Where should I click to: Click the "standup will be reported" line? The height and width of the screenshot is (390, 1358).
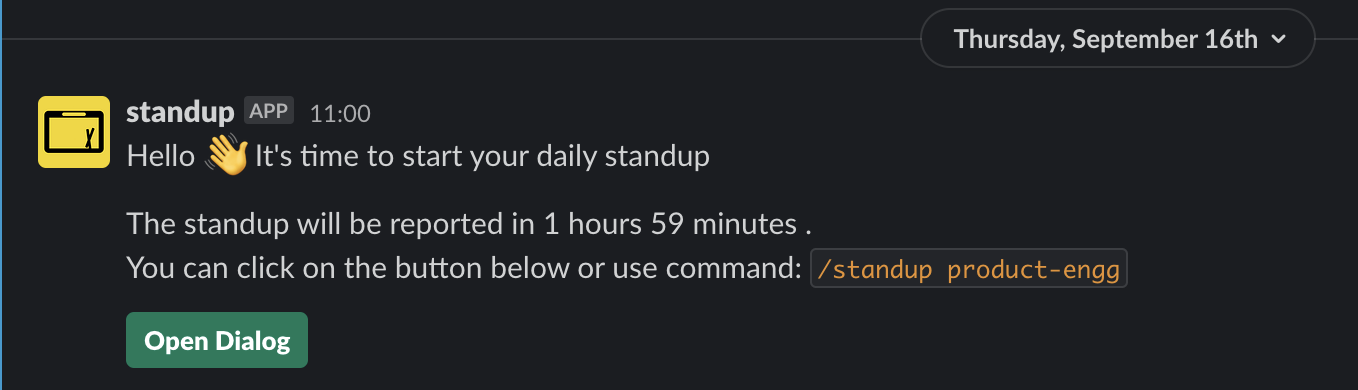(x=467, y=222)
